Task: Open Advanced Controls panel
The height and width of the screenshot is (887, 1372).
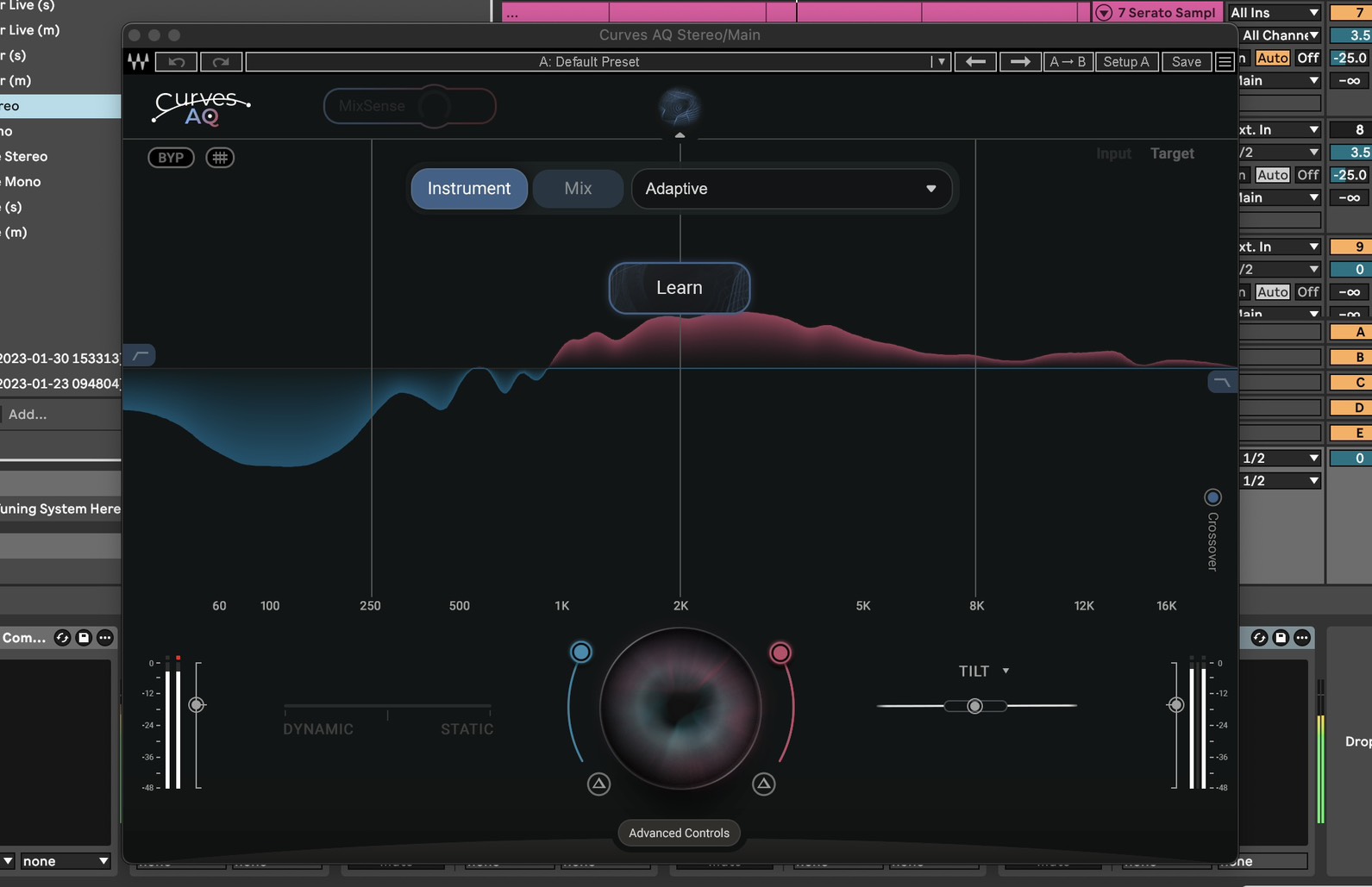Action: 679,833
